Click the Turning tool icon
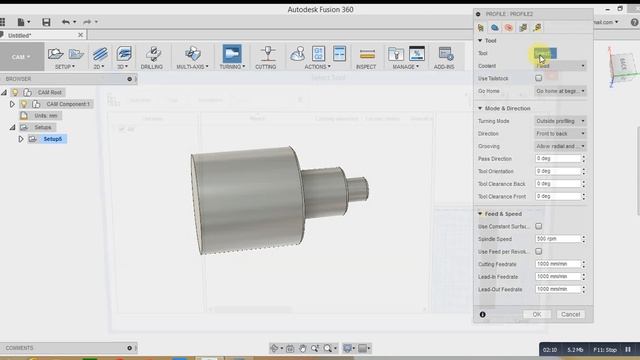 [232, 53]
